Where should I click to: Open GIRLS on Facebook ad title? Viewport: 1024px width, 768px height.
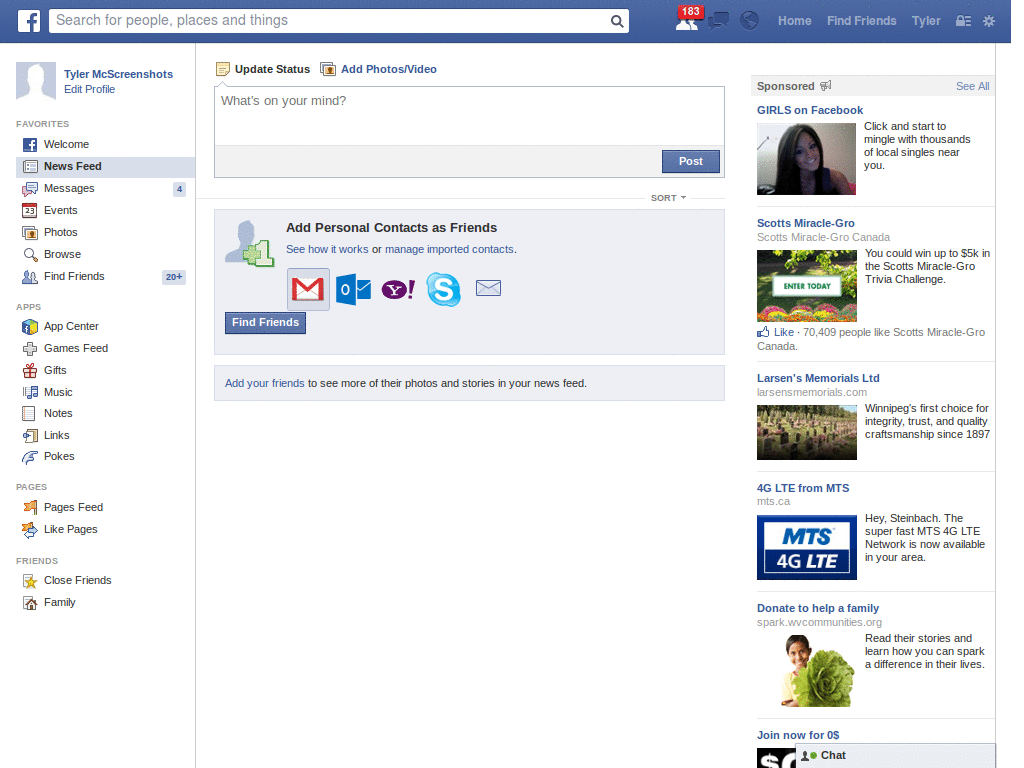[810, 110]
